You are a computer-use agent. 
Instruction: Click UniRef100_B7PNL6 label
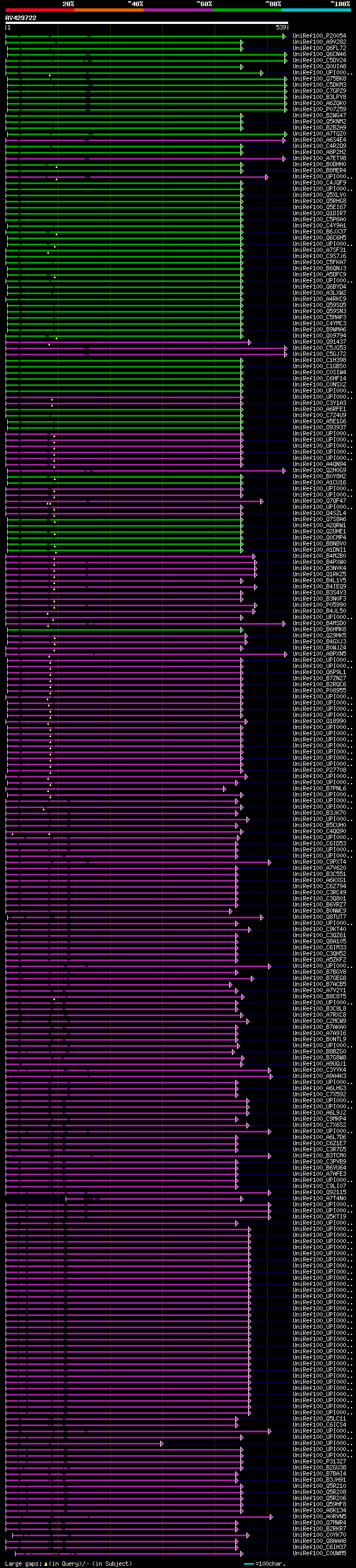tap(319, 788)
